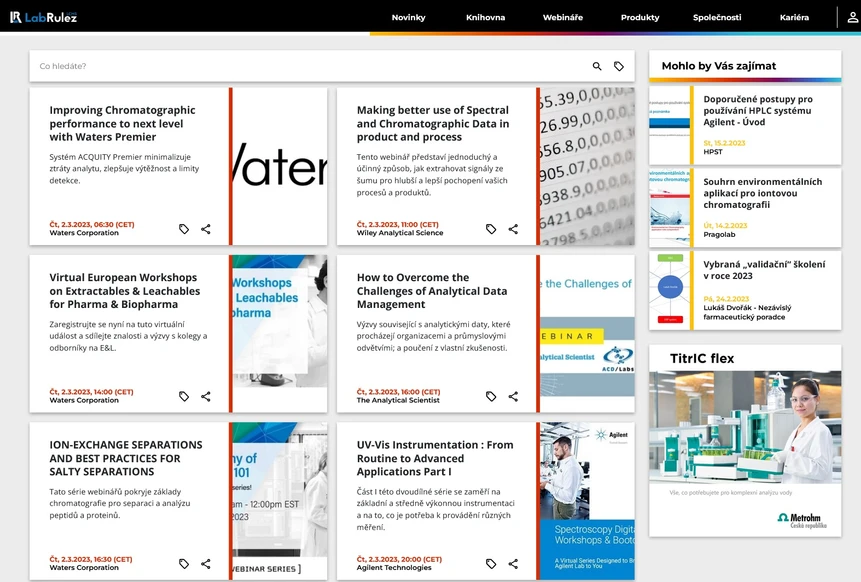Image resolution: width=861 pixels, height=582 pixels.
Task: Click 'Wiley Analytical Science' organizer text
Action: pyautogui.click(x=400, y=233)
